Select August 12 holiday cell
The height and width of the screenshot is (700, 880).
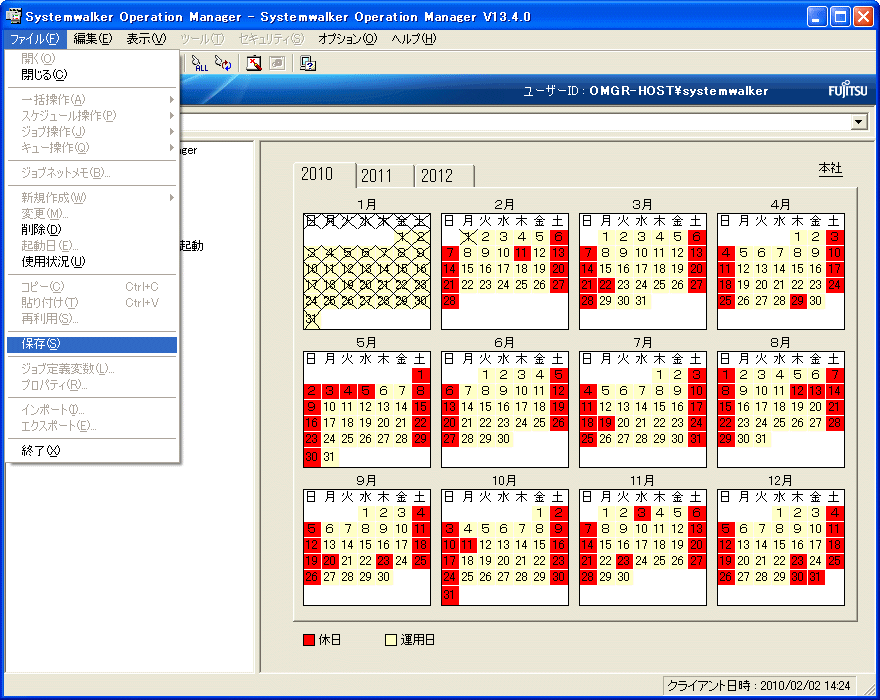(798, 391)
